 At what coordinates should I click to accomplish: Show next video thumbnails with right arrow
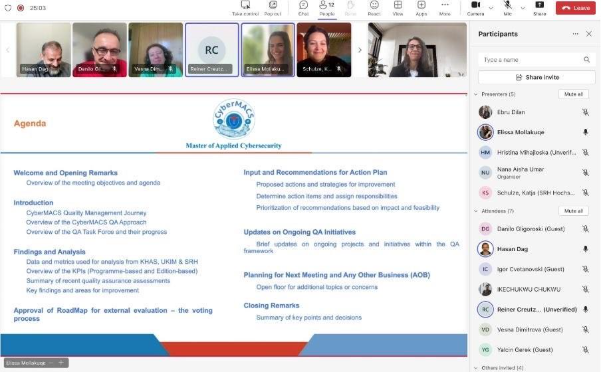pos(360,50)
